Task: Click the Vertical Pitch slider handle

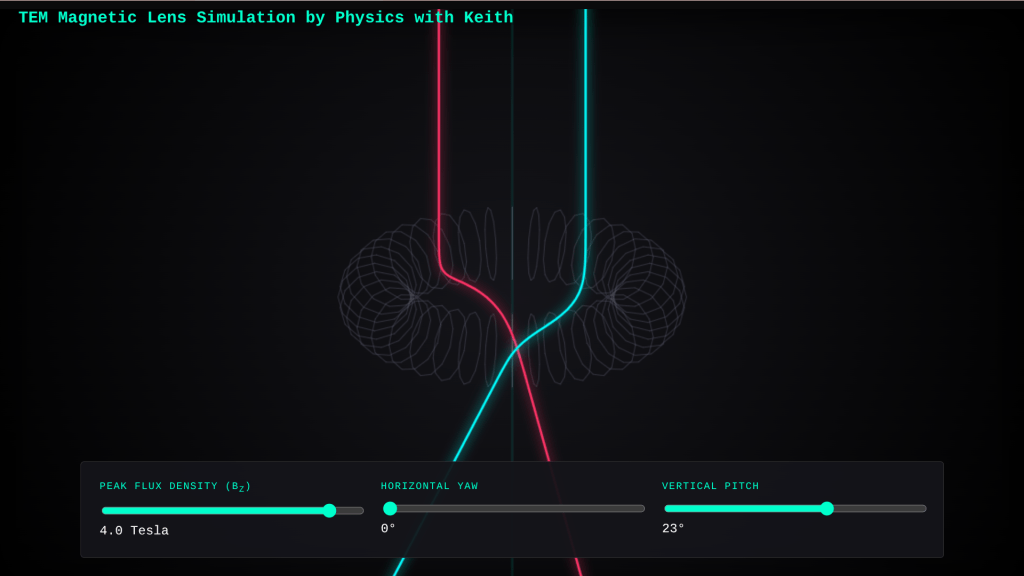Action: coord(826,508)
